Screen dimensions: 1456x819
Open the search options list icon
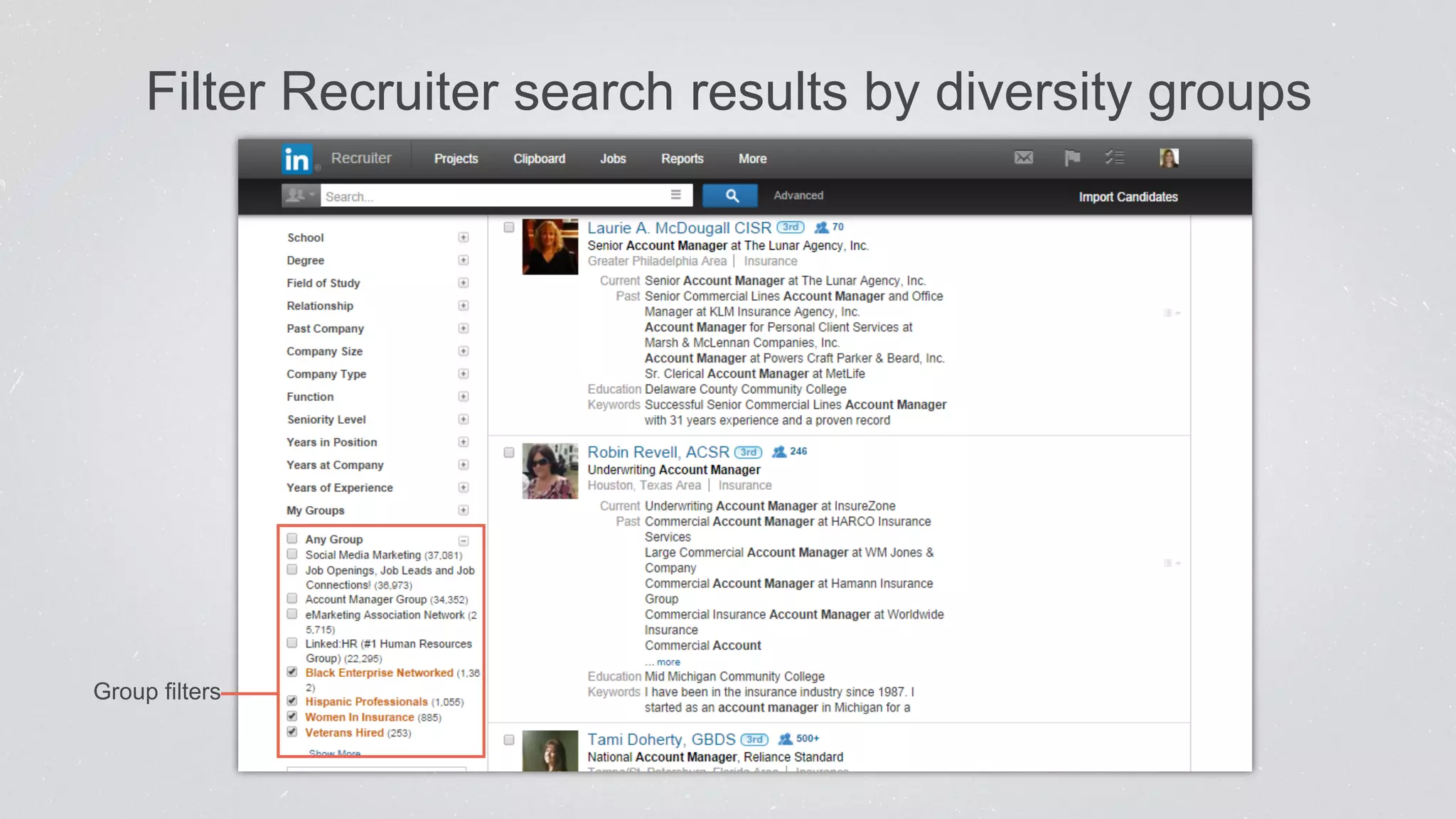(675, 195)
